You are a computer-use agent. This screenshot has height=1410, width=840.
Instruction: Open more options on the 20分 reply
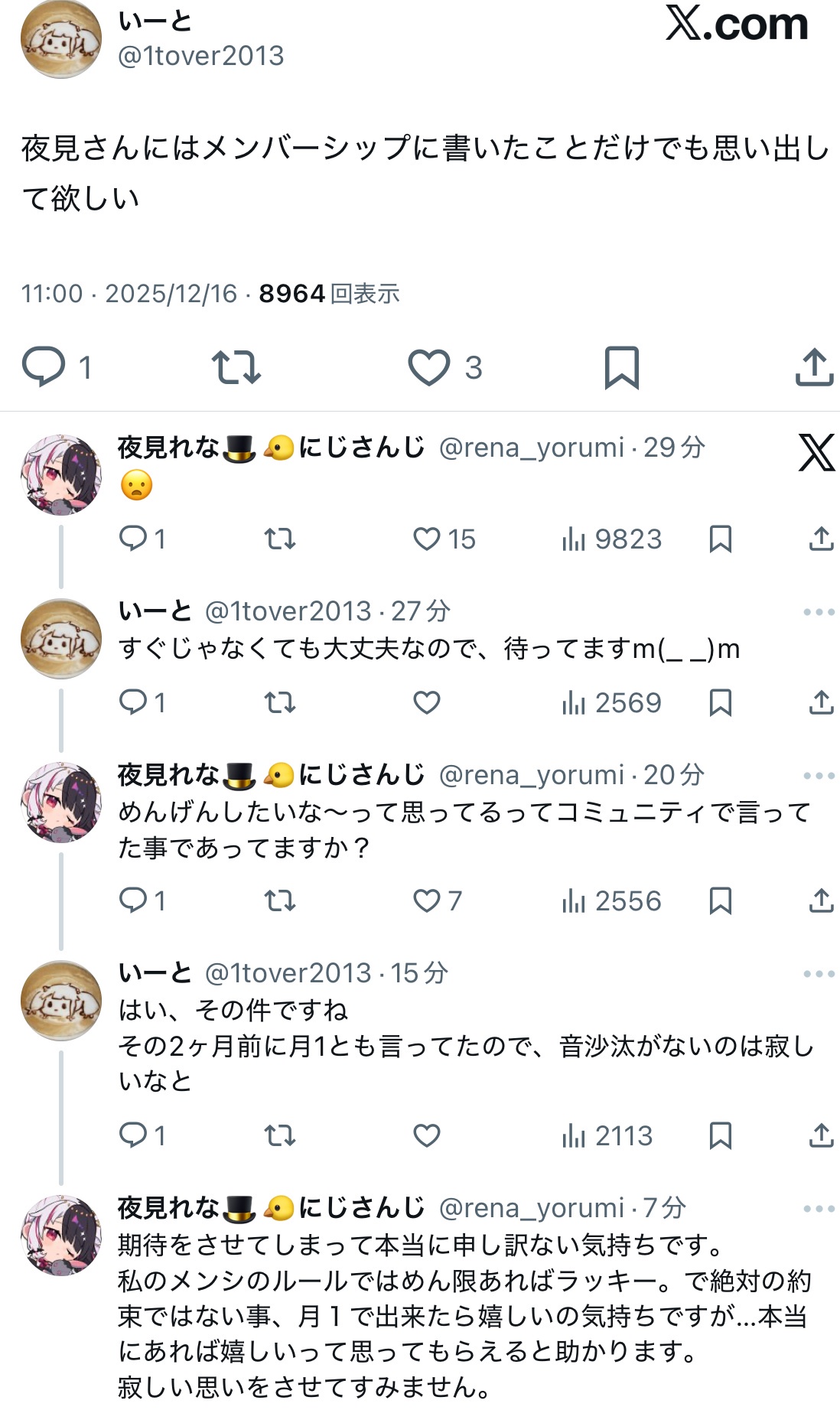819,776
